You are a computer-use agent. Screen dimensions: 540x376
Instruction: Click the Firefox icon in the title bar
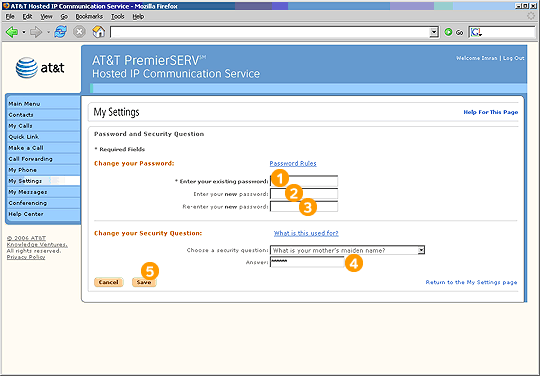point(6,6)
